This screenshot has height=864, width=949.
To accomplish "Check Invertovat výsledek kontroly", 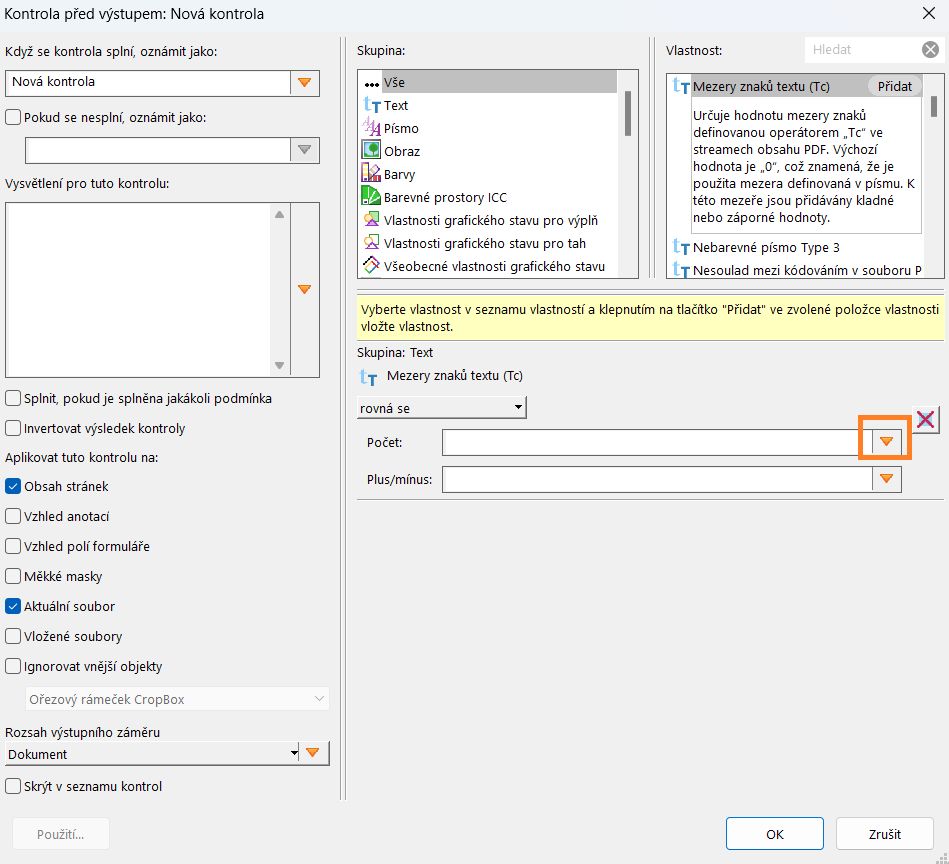I will pos(13,428).
